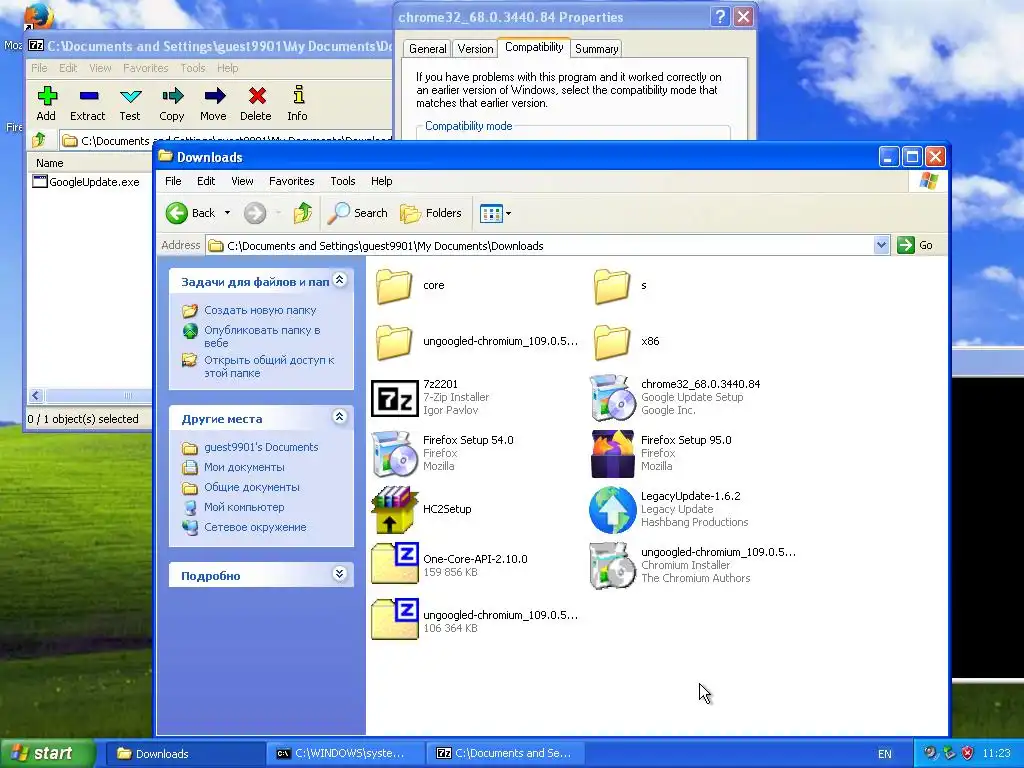Select the LegacyUpdate-1.6.2 file
The height and width of the screenshot is (768, 1024).
pyautogui.click(x=669, y=509)
